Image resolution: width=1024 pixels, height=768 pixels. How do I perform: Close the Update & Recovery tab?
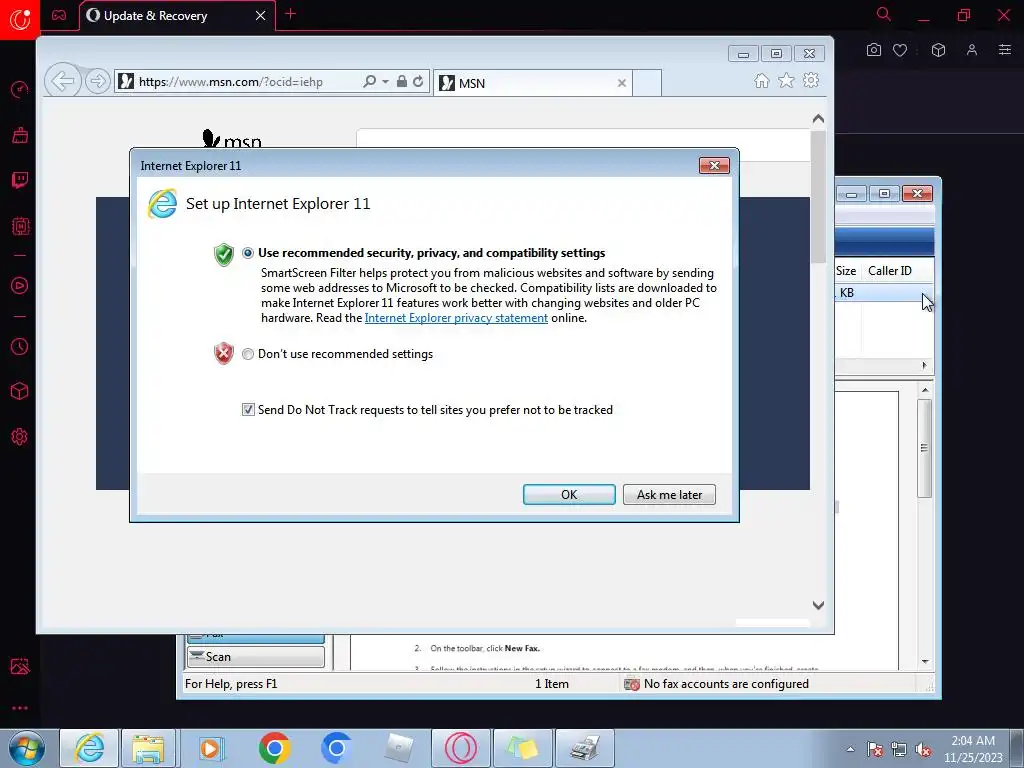click(261, 16)
